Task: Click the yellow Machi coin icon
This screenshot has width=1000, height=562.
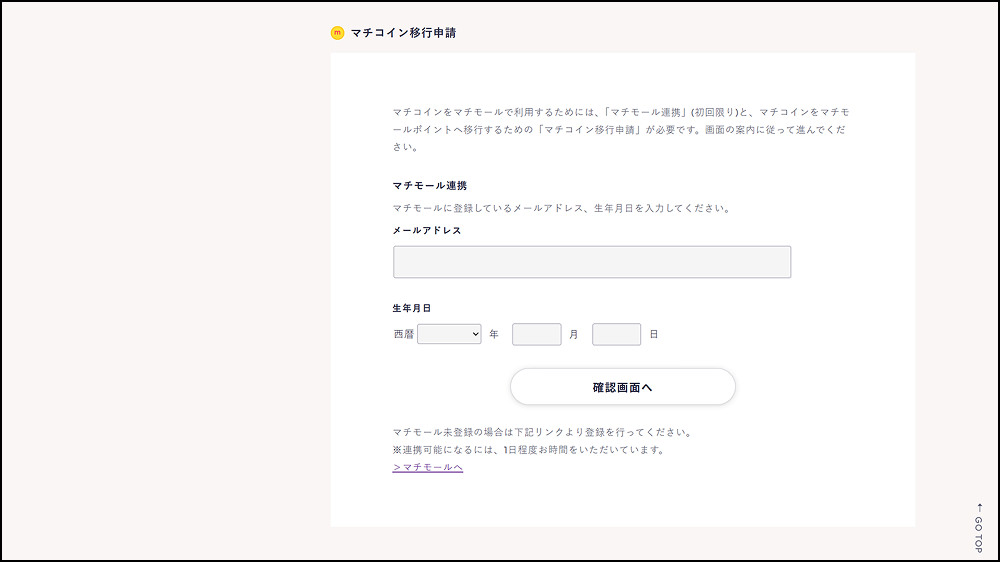Action: pyautogui.click(x=337, y=33)
